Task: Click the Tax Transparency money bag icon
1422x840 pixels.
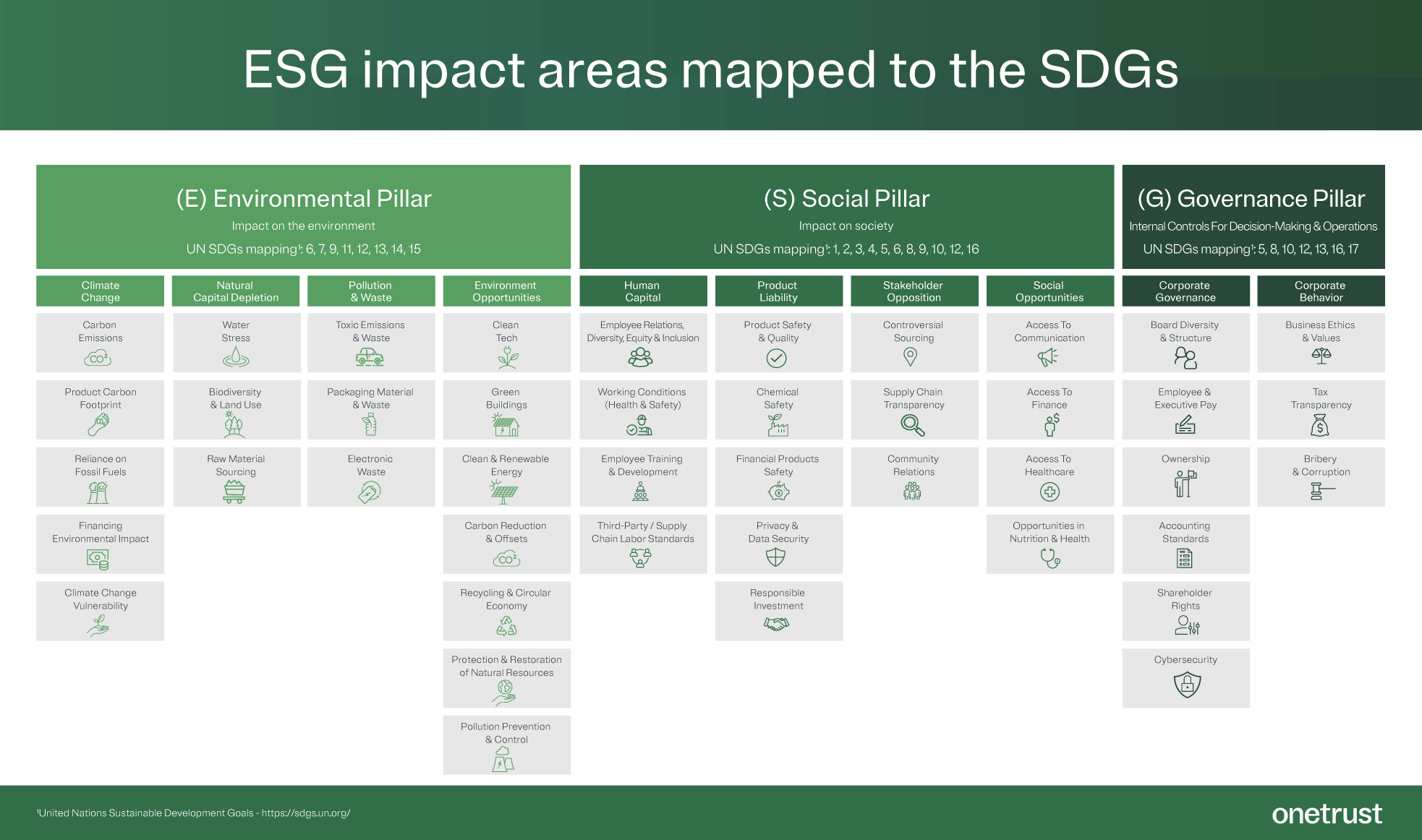Action: tap(1321, 424)
